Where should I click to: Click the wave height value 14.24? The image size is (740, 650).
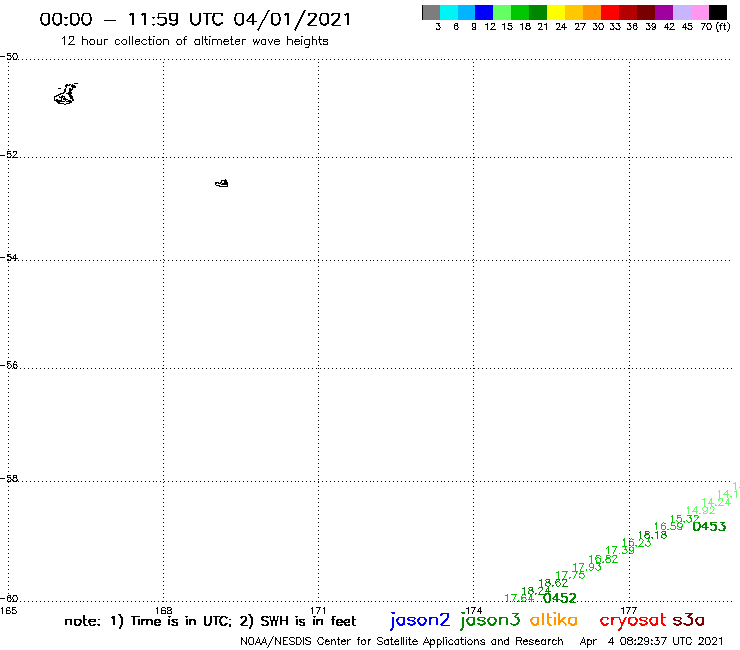pyautogui.click(x=716, y=502)
